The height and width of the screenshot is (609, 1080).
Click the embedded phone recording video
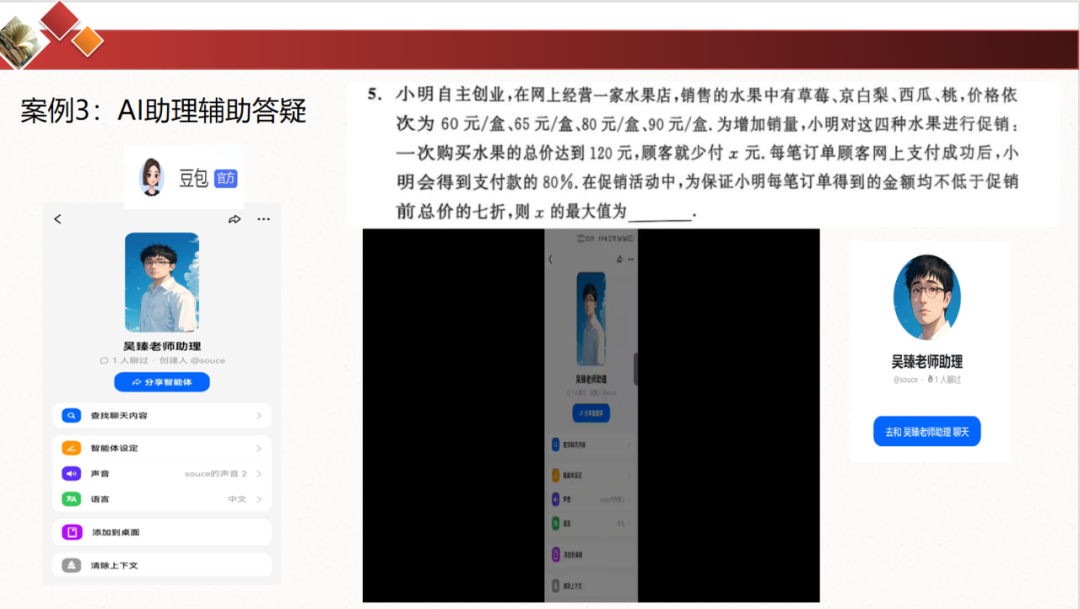coord(591,415)
